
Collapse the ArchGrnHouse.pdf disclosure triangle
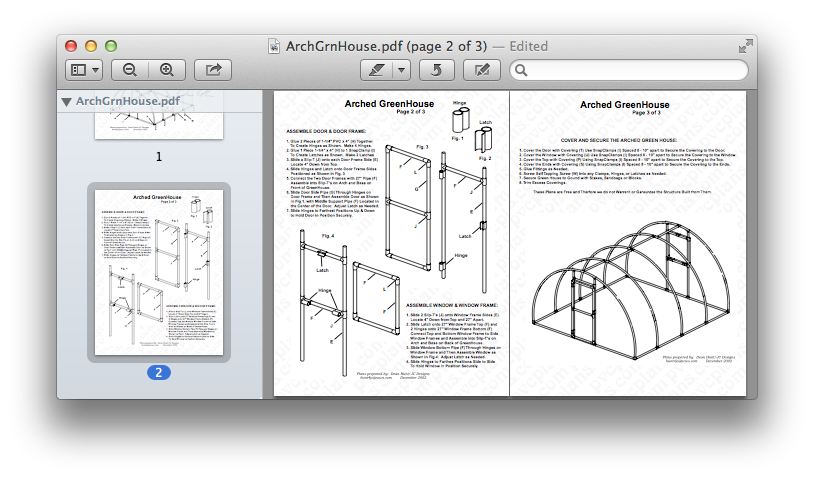66,101
